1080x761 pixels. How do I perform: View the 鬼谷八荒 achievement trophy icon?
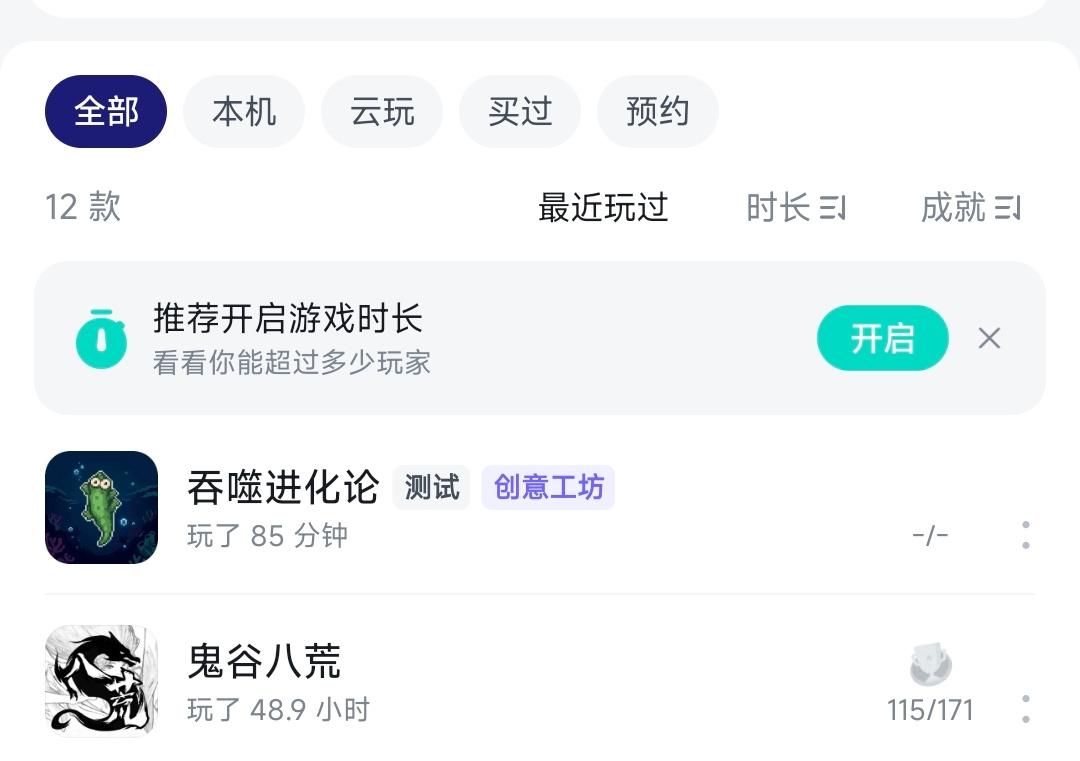(931, 665)
